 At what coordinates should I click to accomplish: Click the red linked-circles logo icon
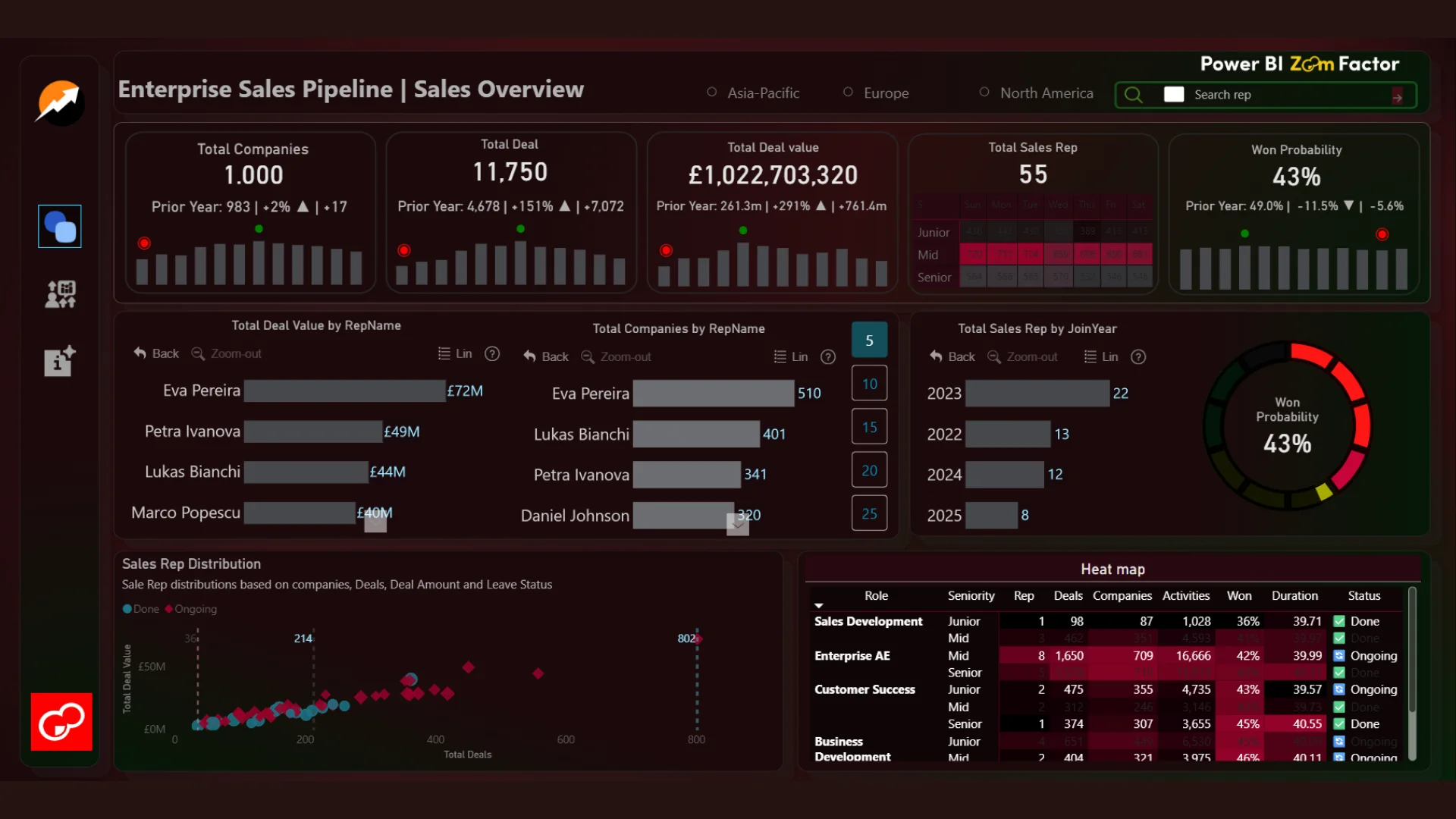coord(61,721)
